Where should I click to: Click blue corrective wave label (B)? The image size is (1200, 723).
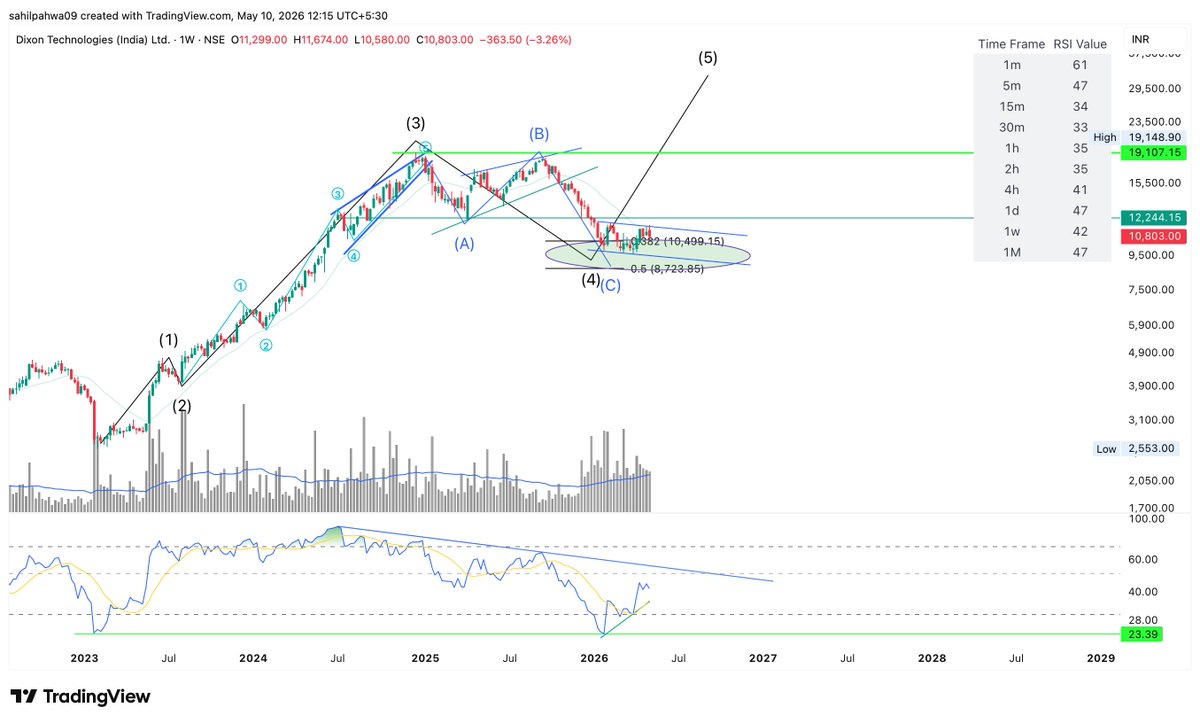539,133
